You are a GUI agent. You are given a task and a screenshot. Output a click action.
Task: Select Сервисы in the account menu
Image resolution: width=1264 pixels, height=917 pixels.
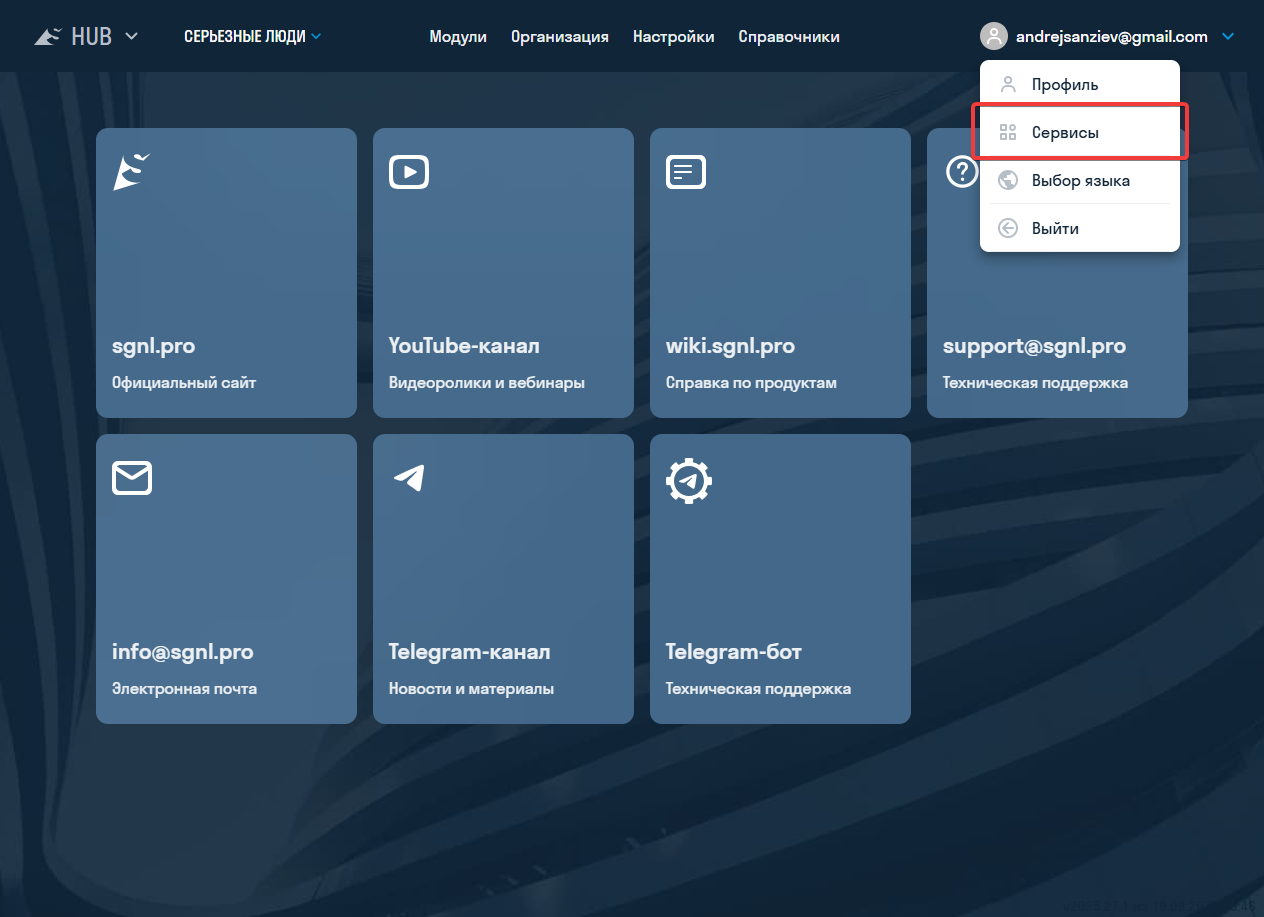pos(1065,133)
